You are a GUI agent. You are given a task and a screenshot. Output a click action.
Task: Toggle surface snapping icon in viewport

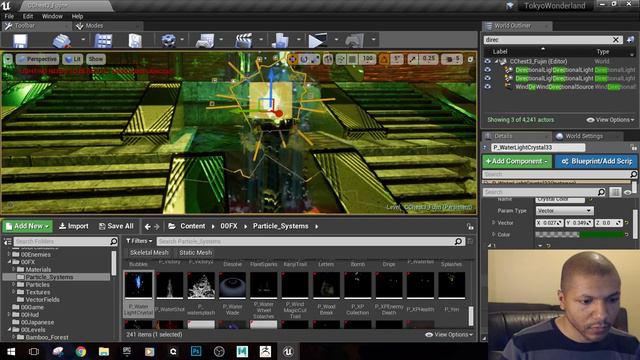pyautogui.click(x=340, y=60)
